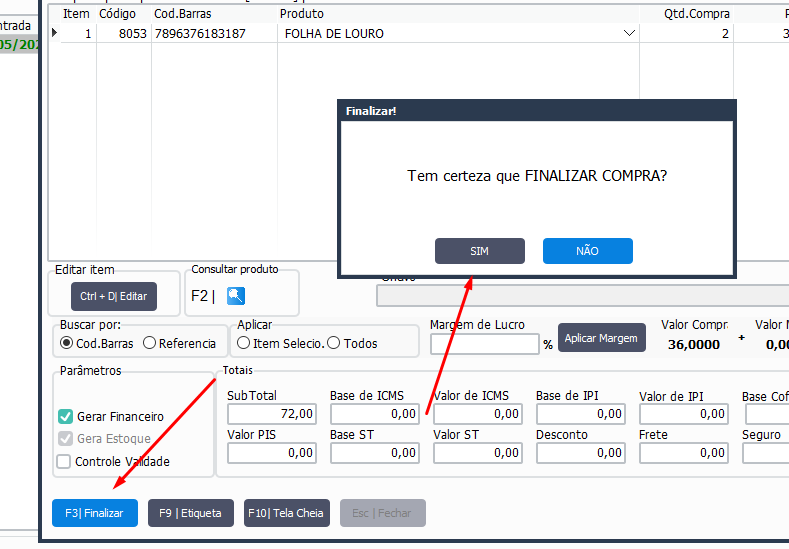The height and width of the screenshot is (549, 789).
Task: Click Aplicar Margem button
Action: [x=601, y=338]
